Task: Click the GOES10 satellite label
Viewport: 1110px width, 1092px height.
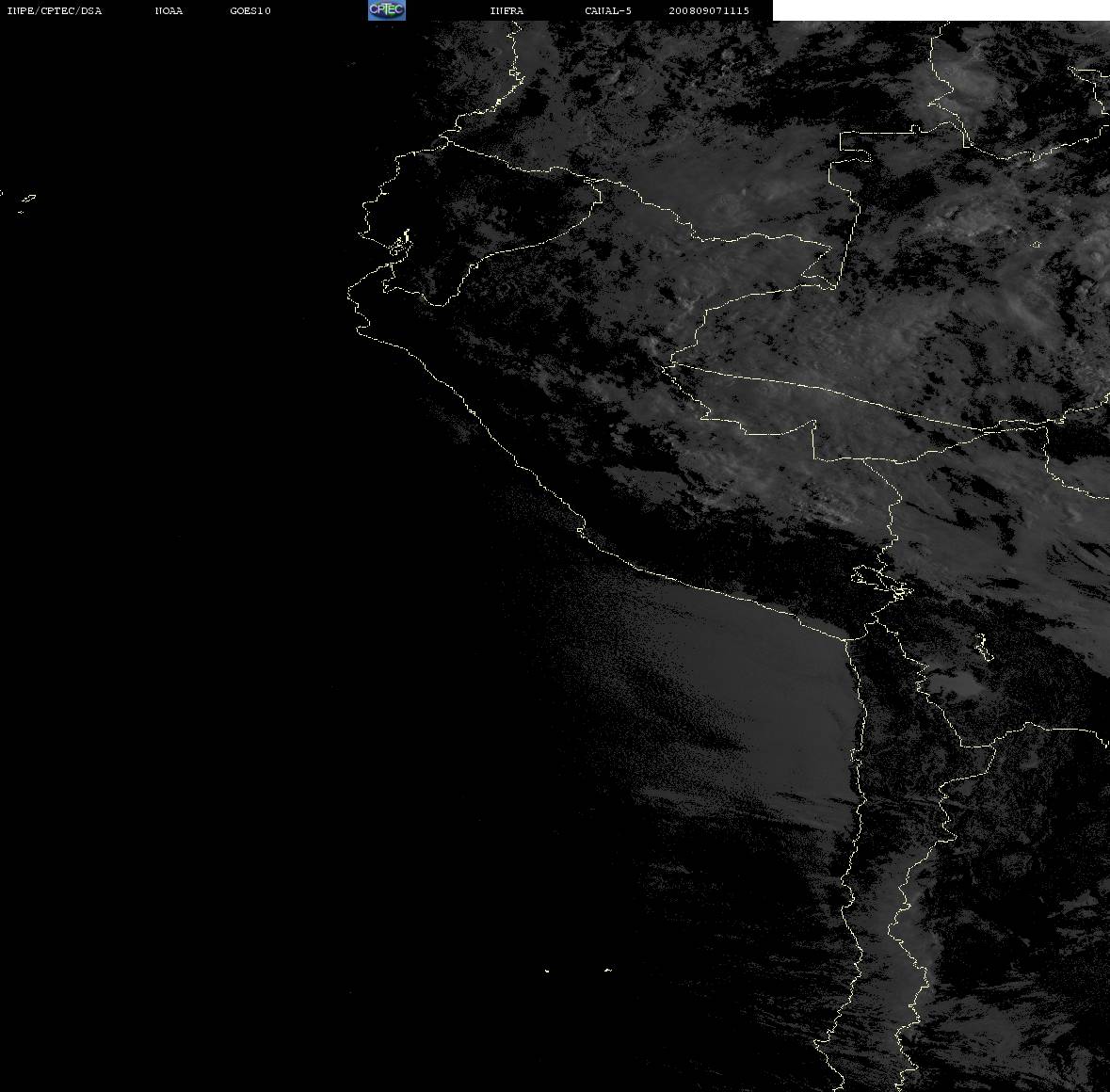Action: point(250,10)
